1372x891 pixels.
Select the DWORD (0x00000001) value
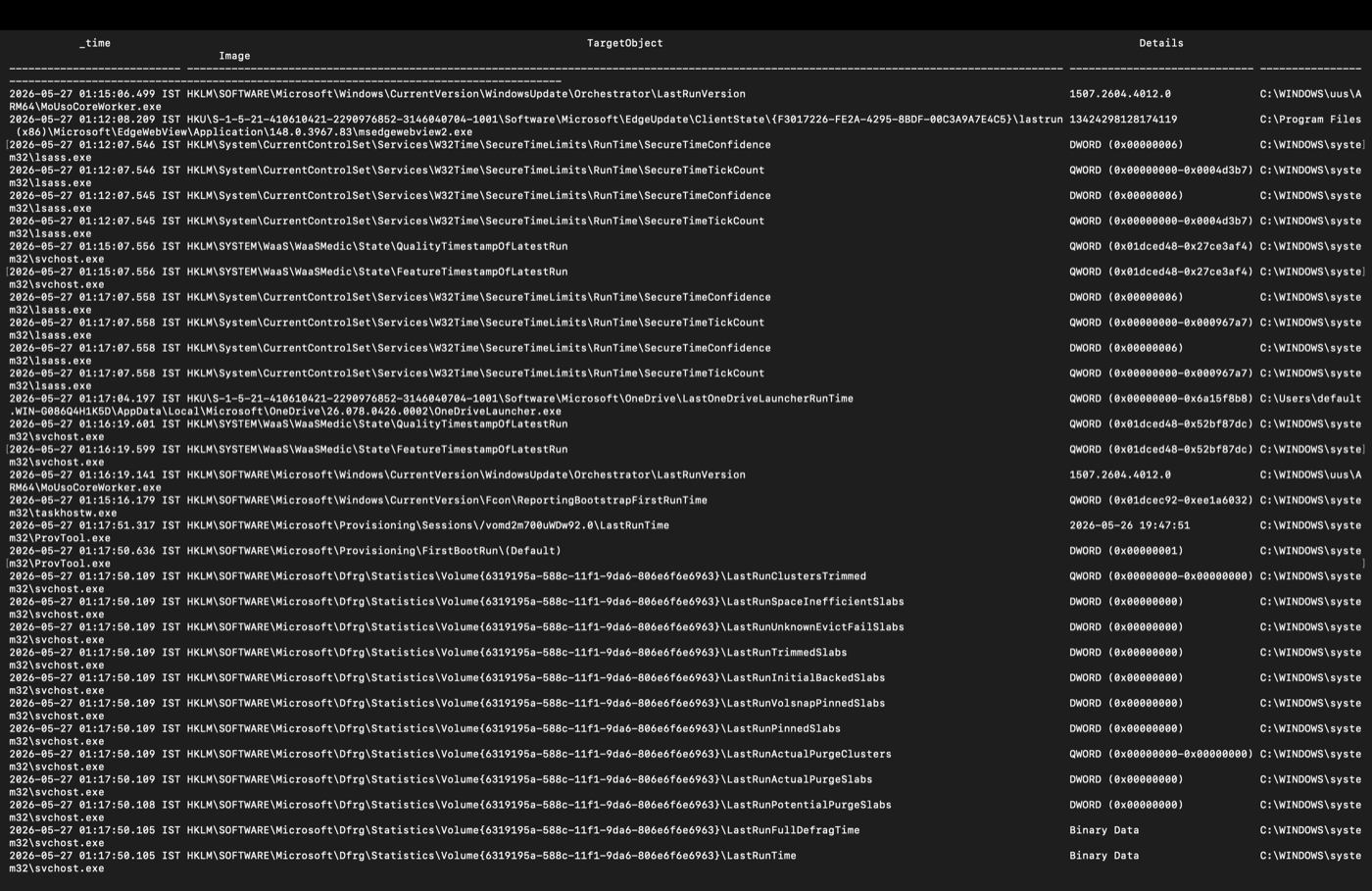click(x=1126, y=552)
